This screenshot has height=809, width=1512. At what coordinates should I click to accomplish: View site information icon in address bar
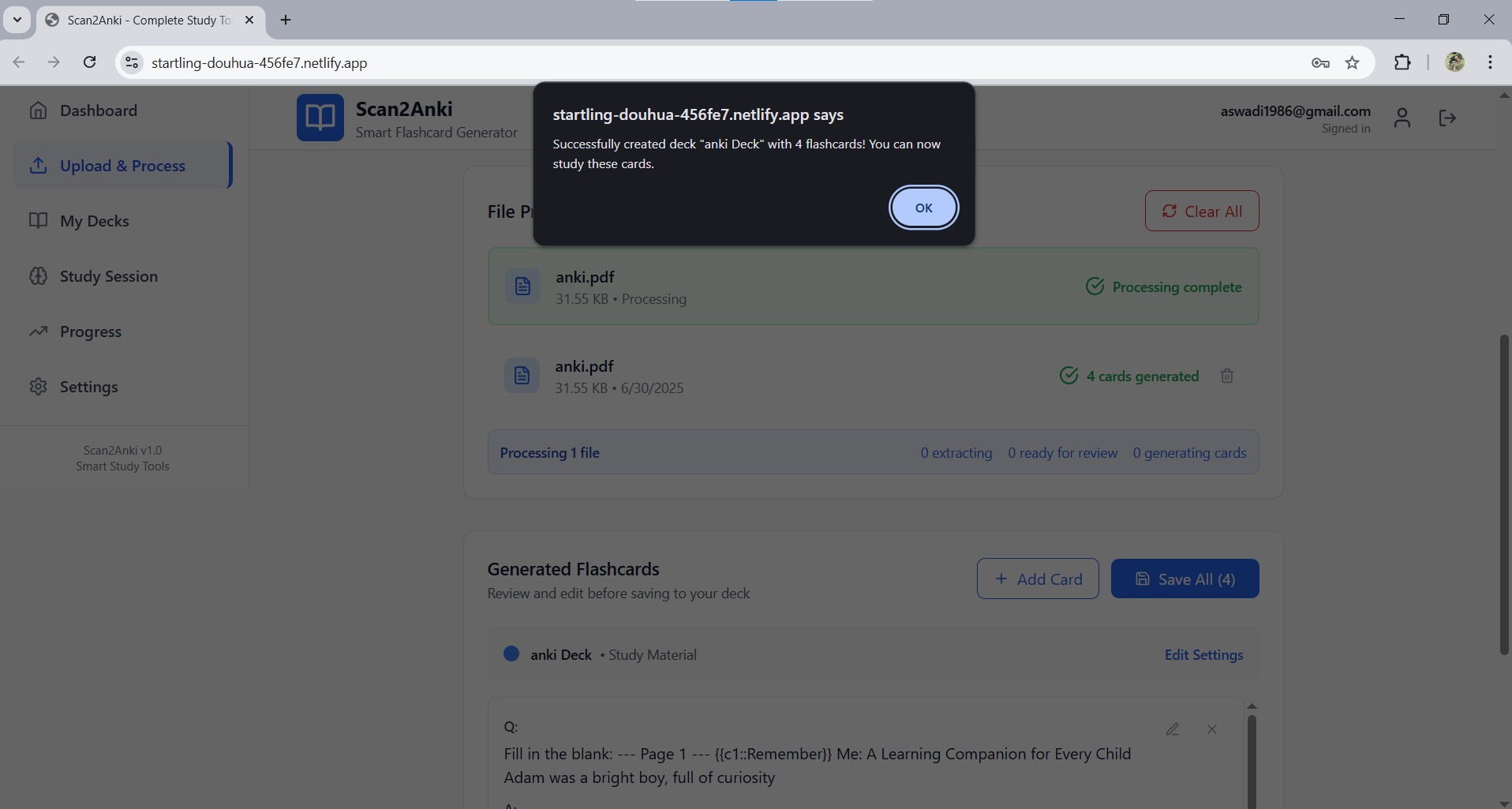tap(132, 63)
